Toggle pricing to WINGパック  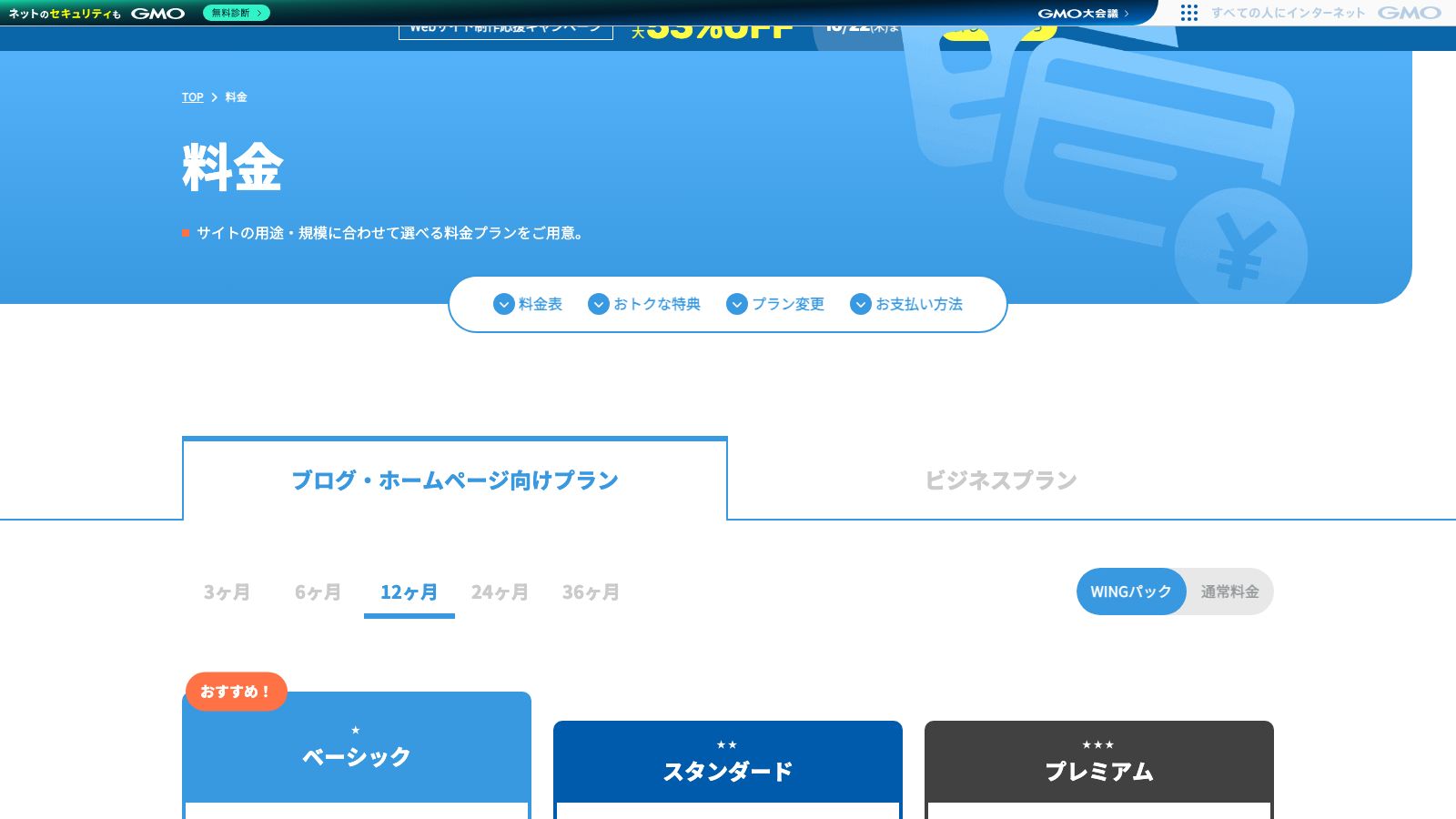tap(1131, 591)
